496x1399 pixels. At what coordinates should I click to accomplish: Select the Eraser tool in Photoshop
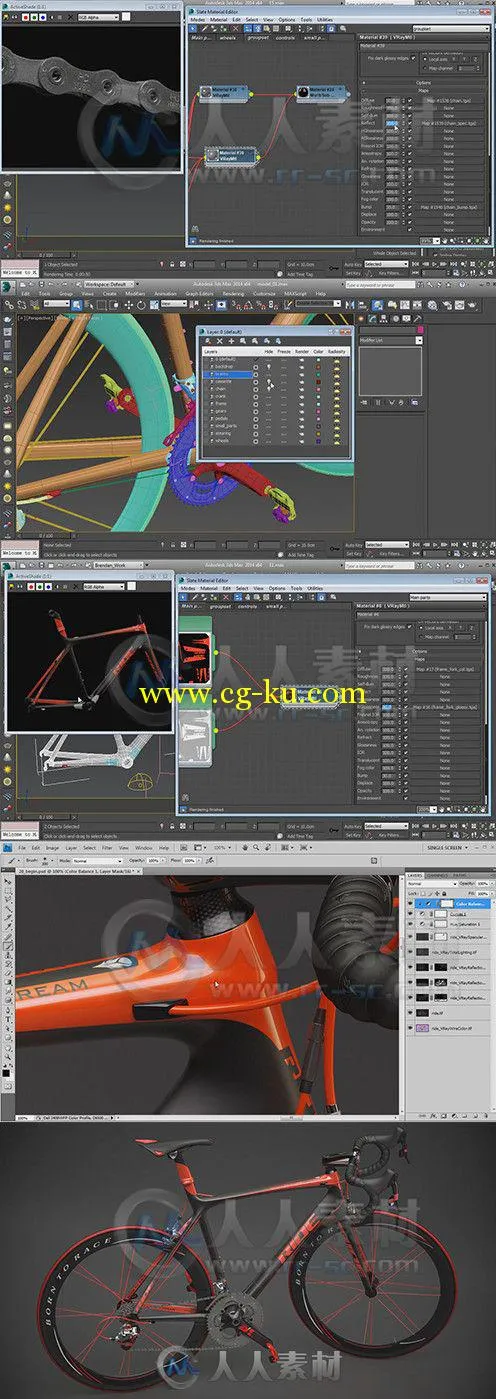[8, 973]
